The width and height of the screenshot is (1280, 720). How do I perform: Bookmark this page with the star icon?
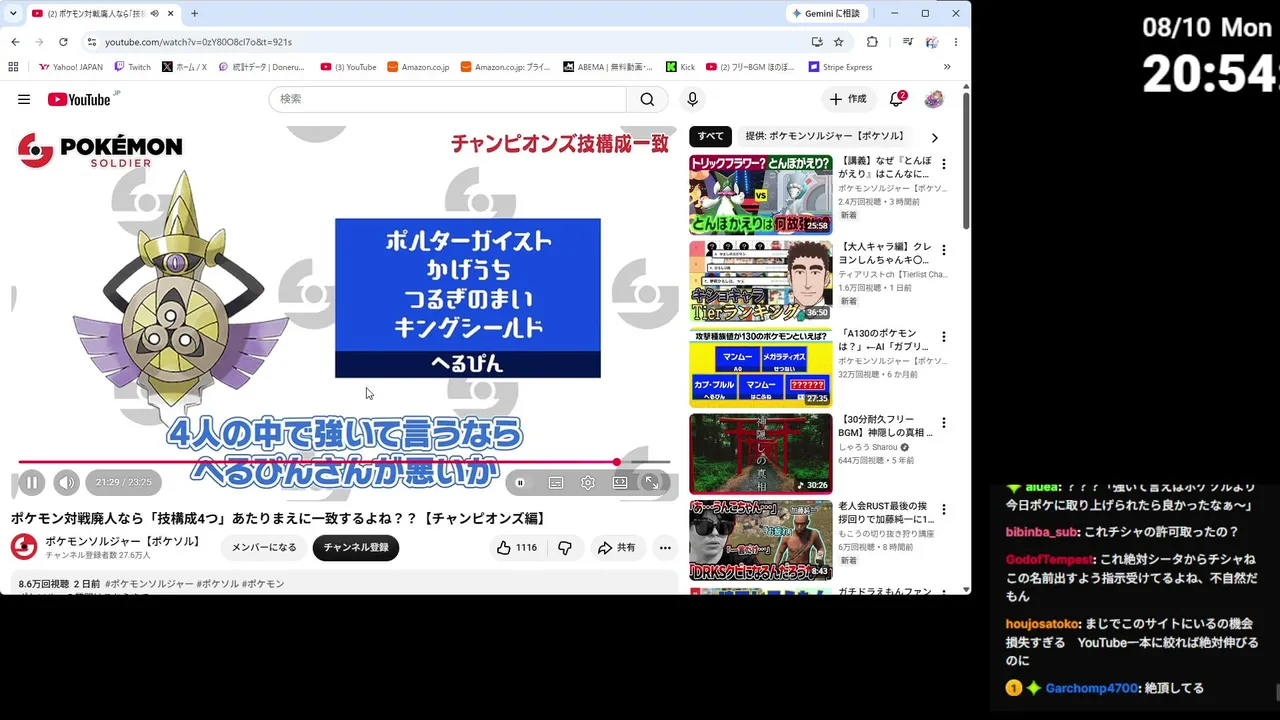(x=839, y=42)
